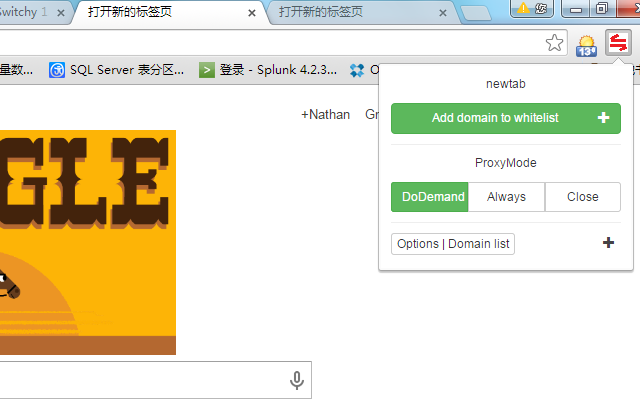
Task: Open the 登录 - Splunk 4.2.3 bookmark
Action: 268,70
